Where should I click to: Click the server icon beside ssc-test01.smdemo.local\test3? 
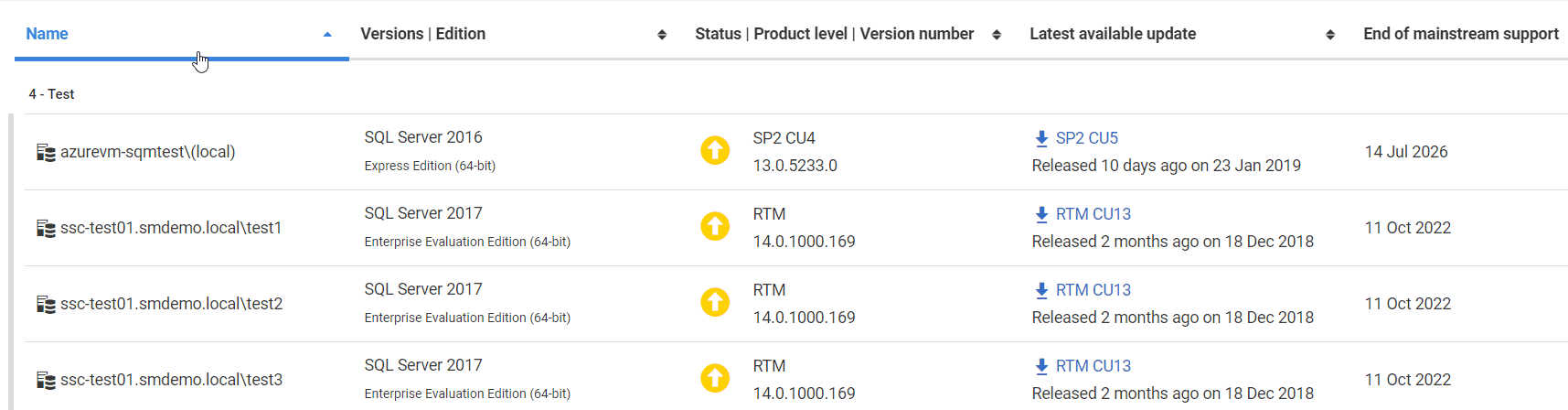pyautogui.click(x=46, y=380)
